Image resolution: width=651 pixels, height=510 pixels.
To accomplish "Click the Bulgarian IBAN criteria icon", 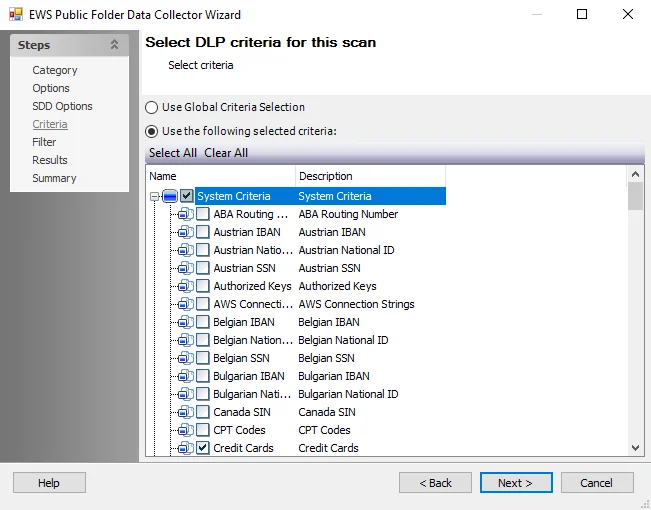I will tap(186, 376).
